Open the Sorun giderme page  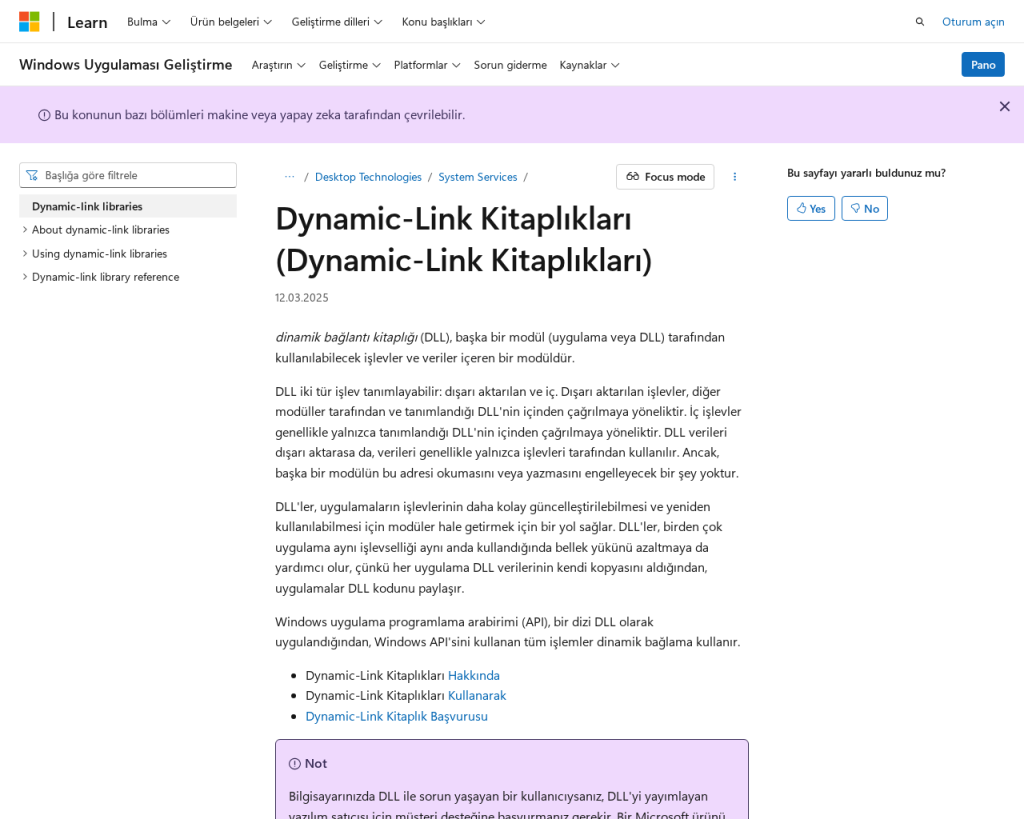(x=510, y=65)
